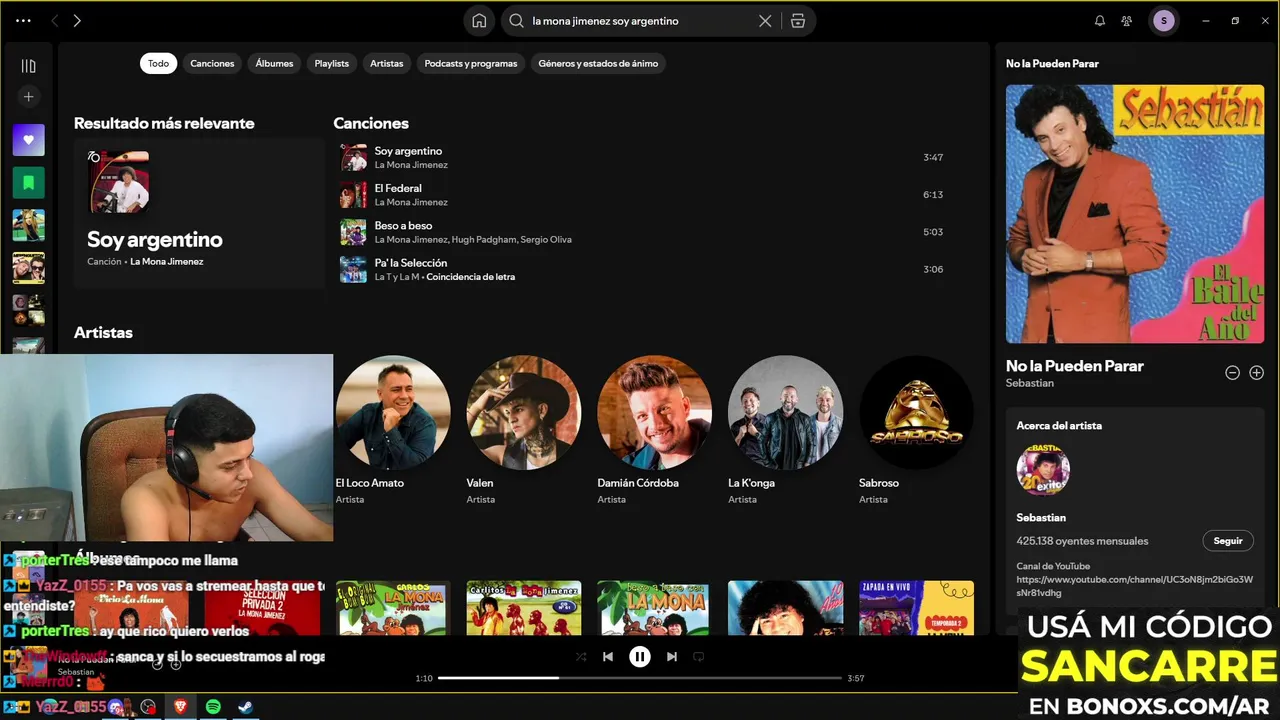This screenshot has height=720, width=1280.
Task: Play Beso a beso in Canciones list
Action: (x=642, y=232)
